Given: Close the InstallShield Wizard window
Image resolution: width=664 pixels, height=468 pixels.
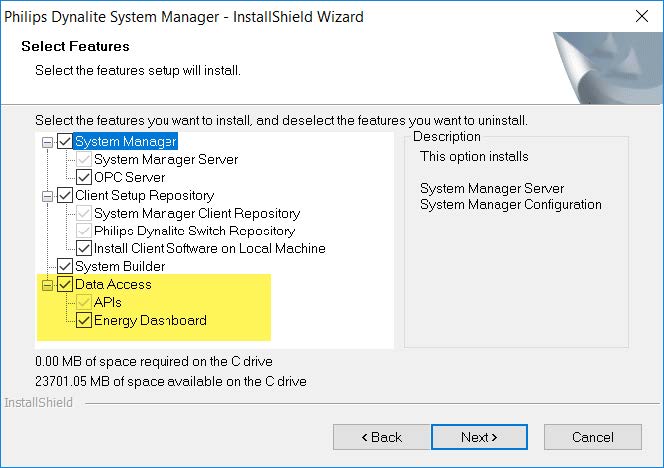Looking at the screenshot, I should coord(642,17).
